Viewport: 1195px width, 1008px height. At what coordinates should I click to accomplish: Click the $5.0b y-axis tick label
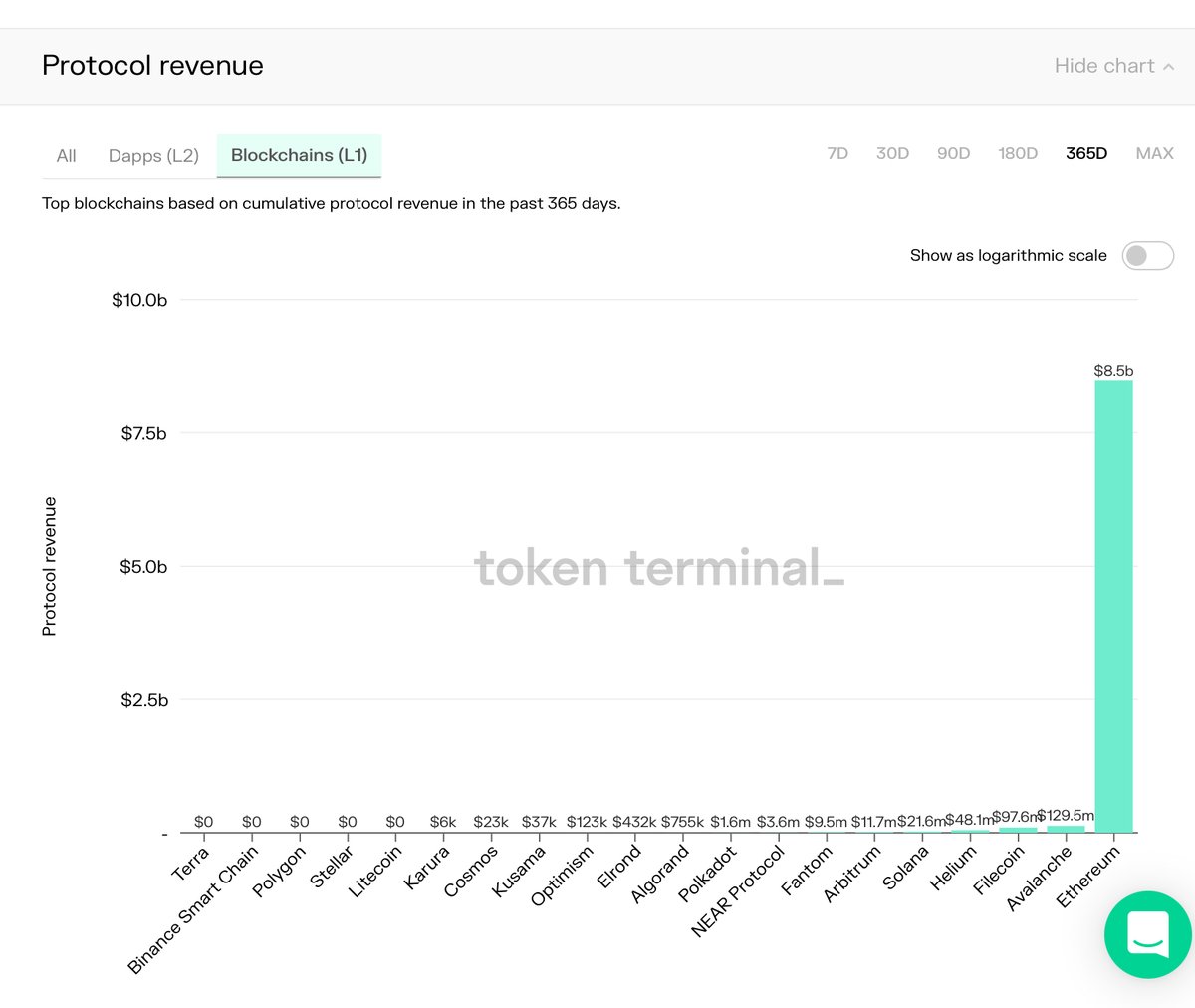click(144, 567)
